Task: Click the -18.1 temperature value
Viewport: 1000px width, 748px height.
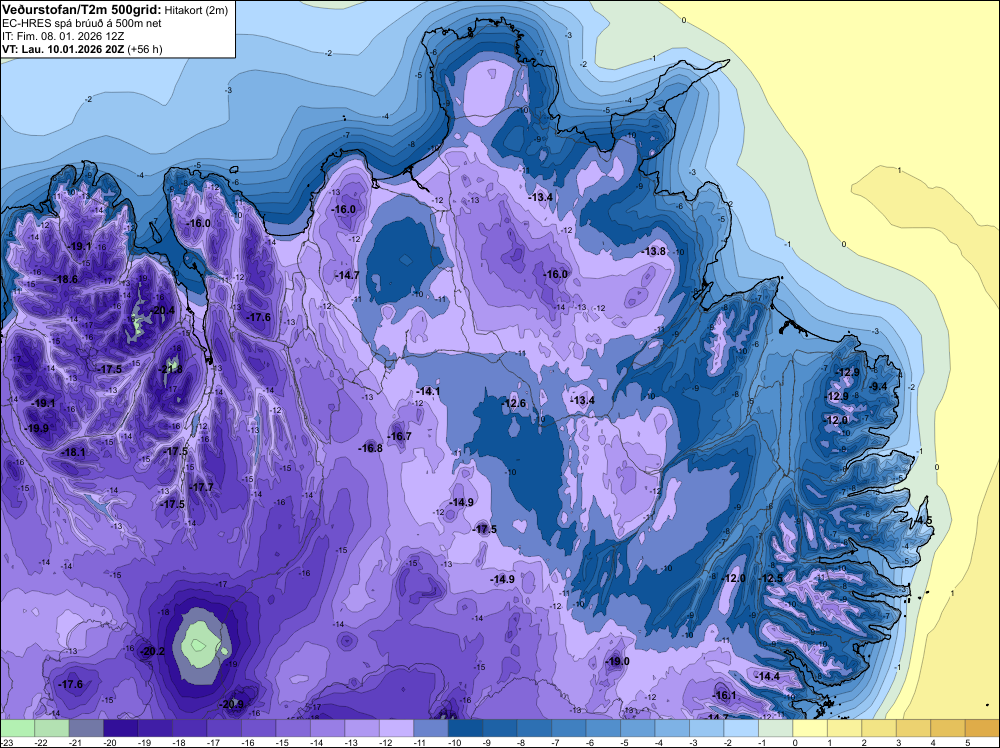Action: [x=73, y=452]
